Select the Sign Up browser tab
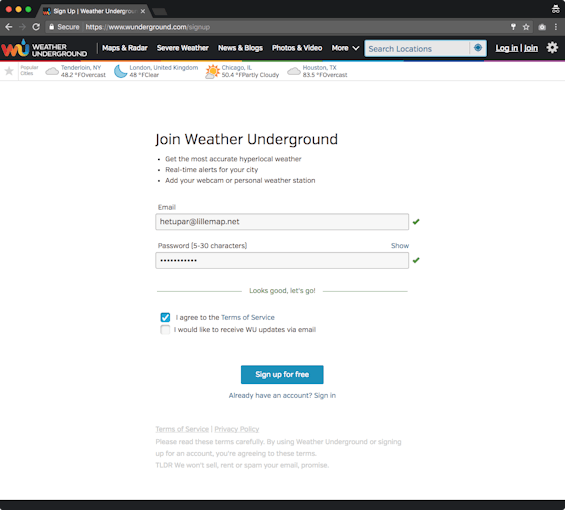Image resolution: width=565 pixels, height=510 pixels. click(94, 11)
